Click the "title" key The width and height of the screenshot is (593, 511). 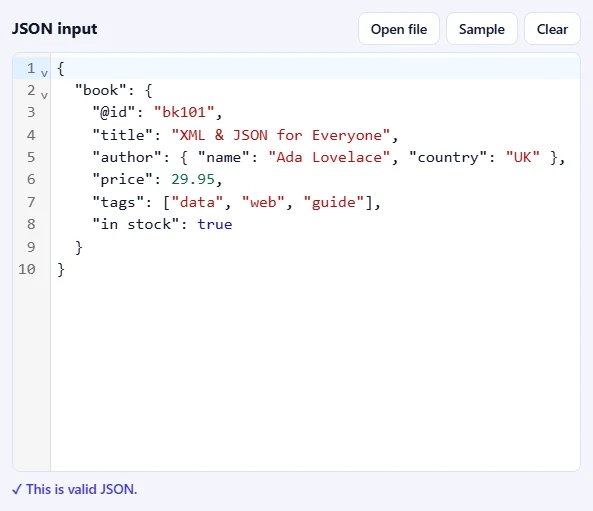[123, 135]
